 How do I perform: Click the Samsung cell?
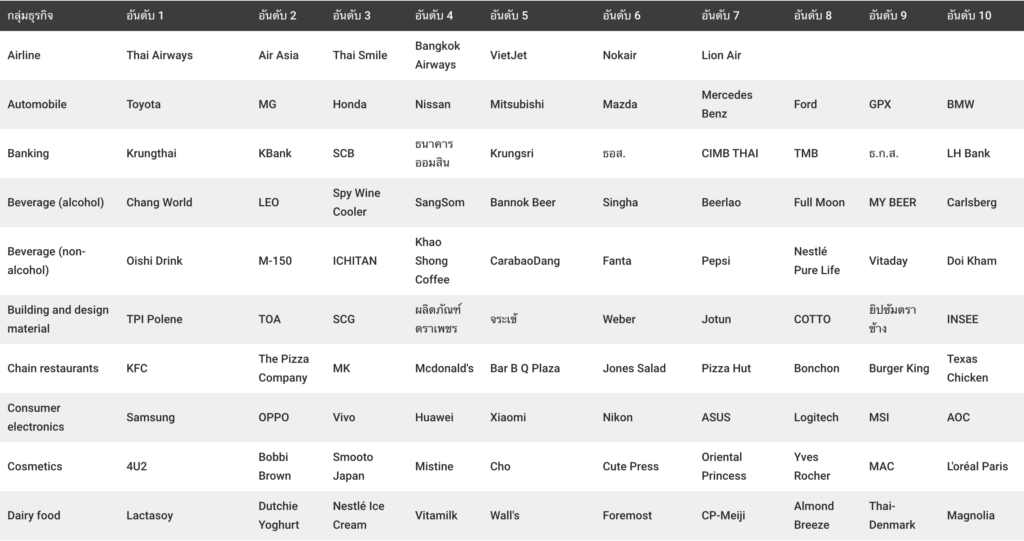pos(150,417)
